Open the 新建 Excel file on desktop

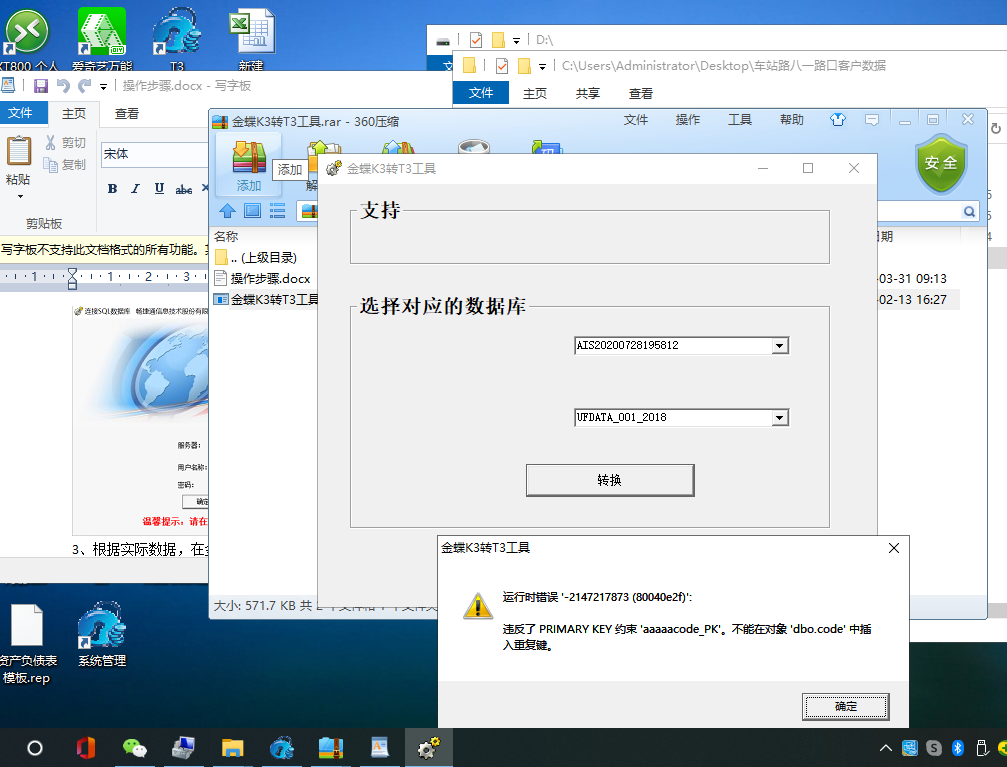click(x=251, y=39)
